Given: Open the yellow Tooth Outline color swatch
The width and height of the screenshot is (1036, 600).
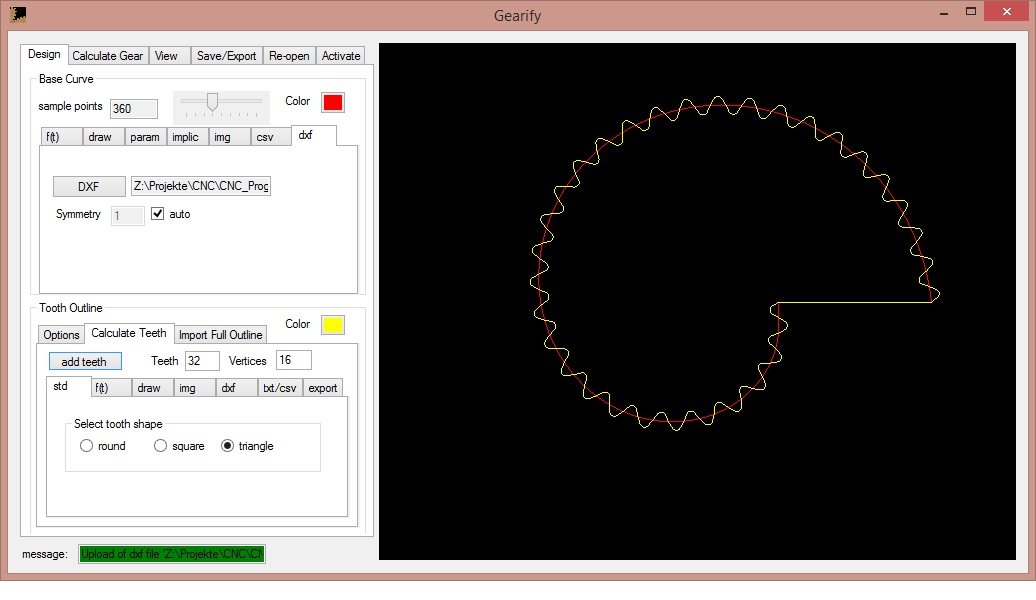Looking at the screenshot, I should tap(333, 325).
